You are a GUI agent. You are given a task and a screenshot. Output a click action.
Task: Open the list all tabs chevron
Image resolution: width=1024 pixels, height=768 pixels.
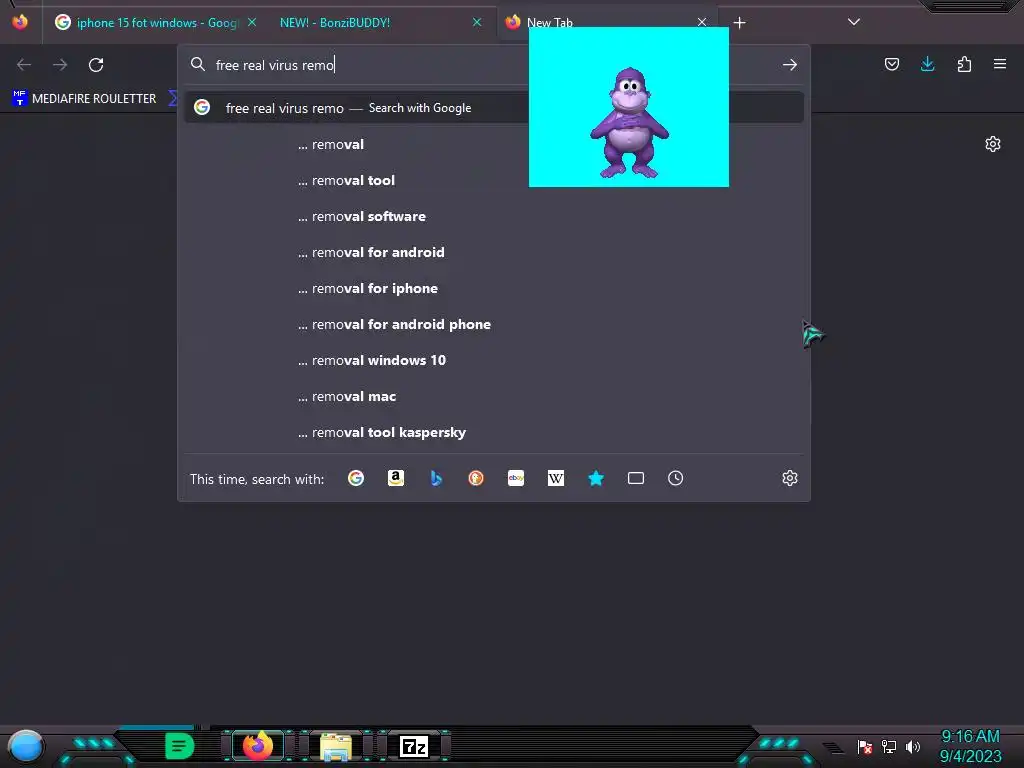(854, 22)
